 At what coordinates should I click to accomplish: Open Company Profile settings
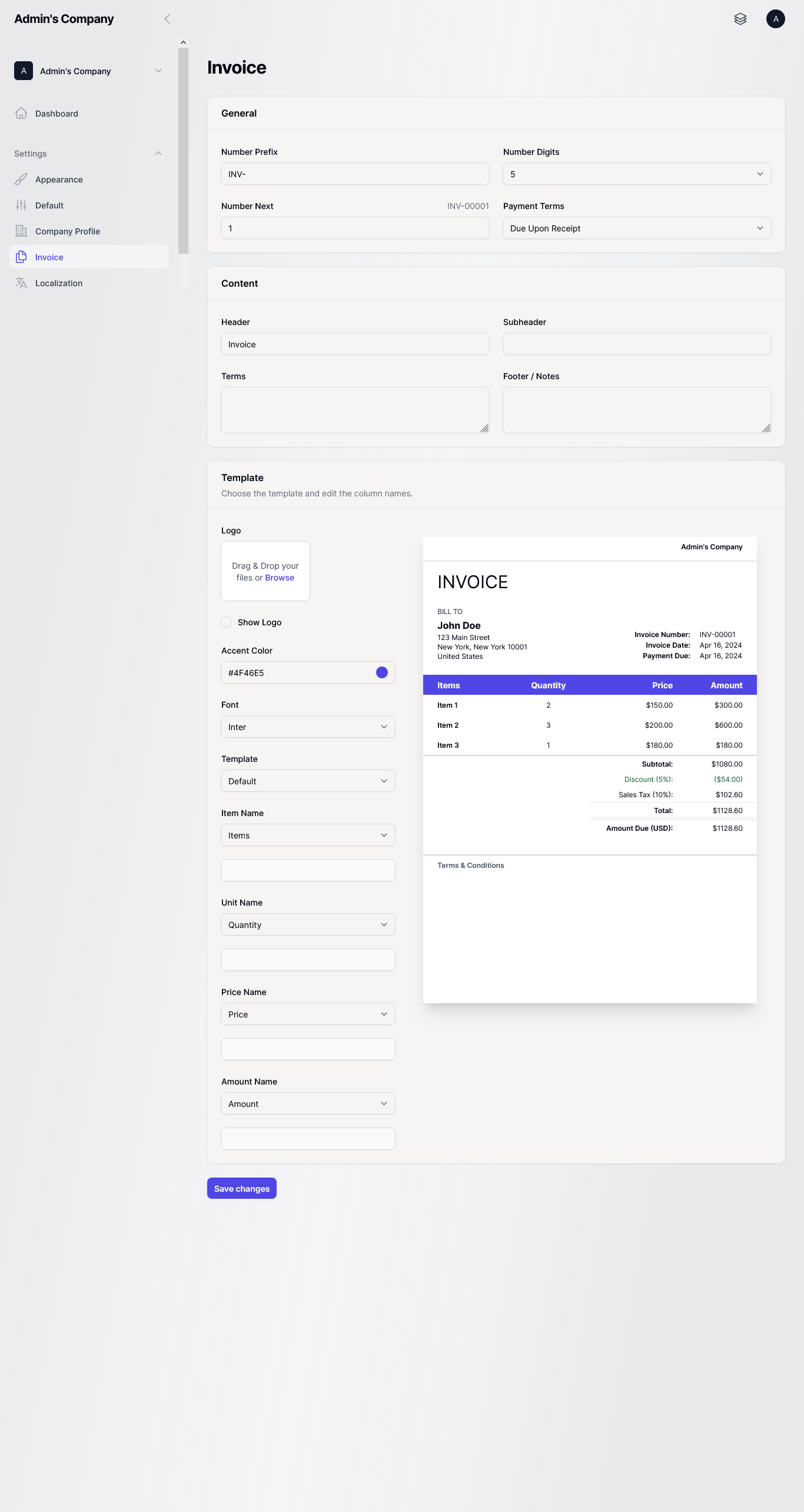coord(89,231)
